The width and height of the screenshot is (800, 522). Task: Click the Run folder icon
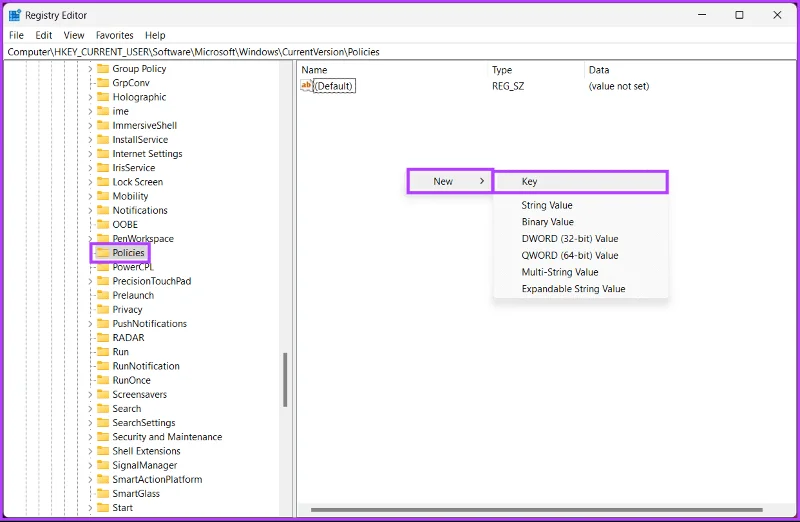pyautogui.click(x=103, y=352)
